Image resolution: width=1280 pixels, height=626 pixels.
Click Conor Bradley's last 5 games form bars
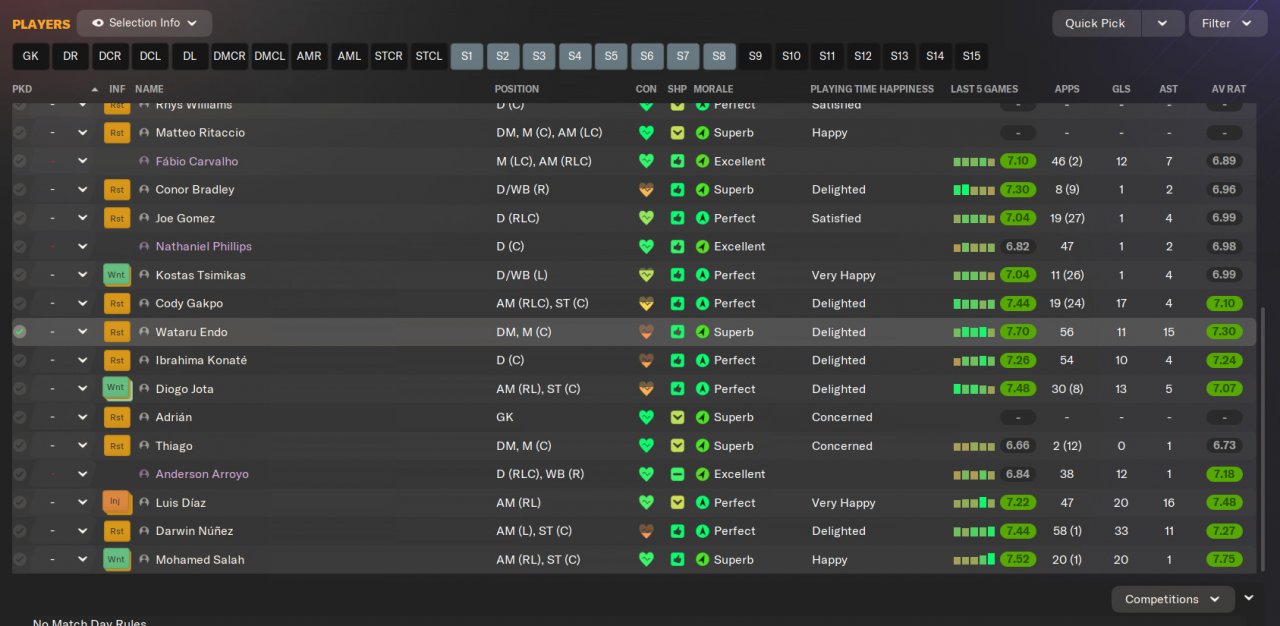[x=974, y=189]
